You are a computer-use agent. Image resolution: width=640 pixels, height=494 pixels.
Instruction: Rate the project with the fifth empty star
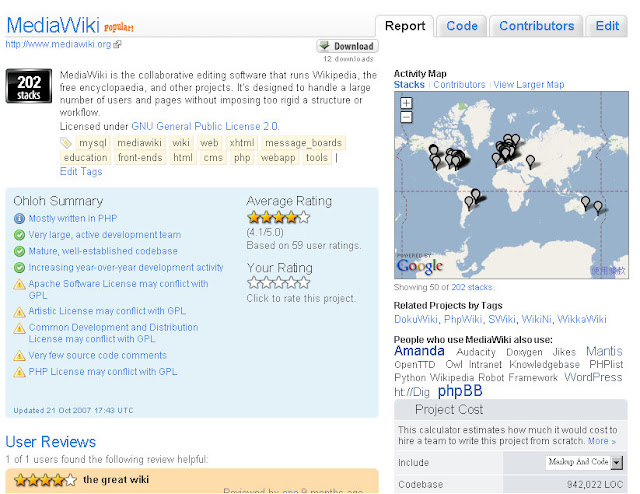(x=304, y=283)
